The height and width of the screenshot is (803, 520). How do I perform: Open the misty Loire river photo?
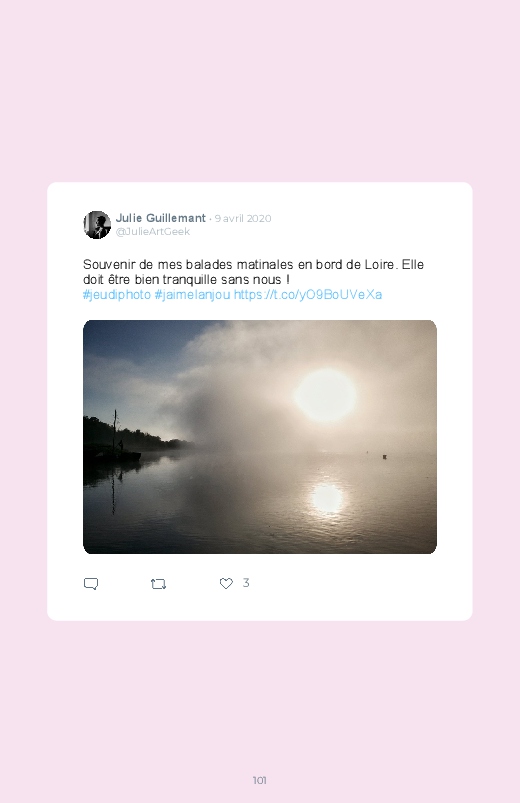[260, 437]
